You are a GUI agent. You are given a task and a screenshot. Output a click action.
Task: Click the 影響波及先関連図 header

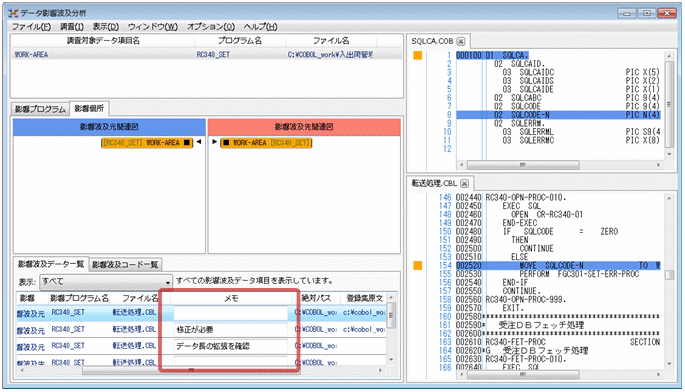pos(304,127)
